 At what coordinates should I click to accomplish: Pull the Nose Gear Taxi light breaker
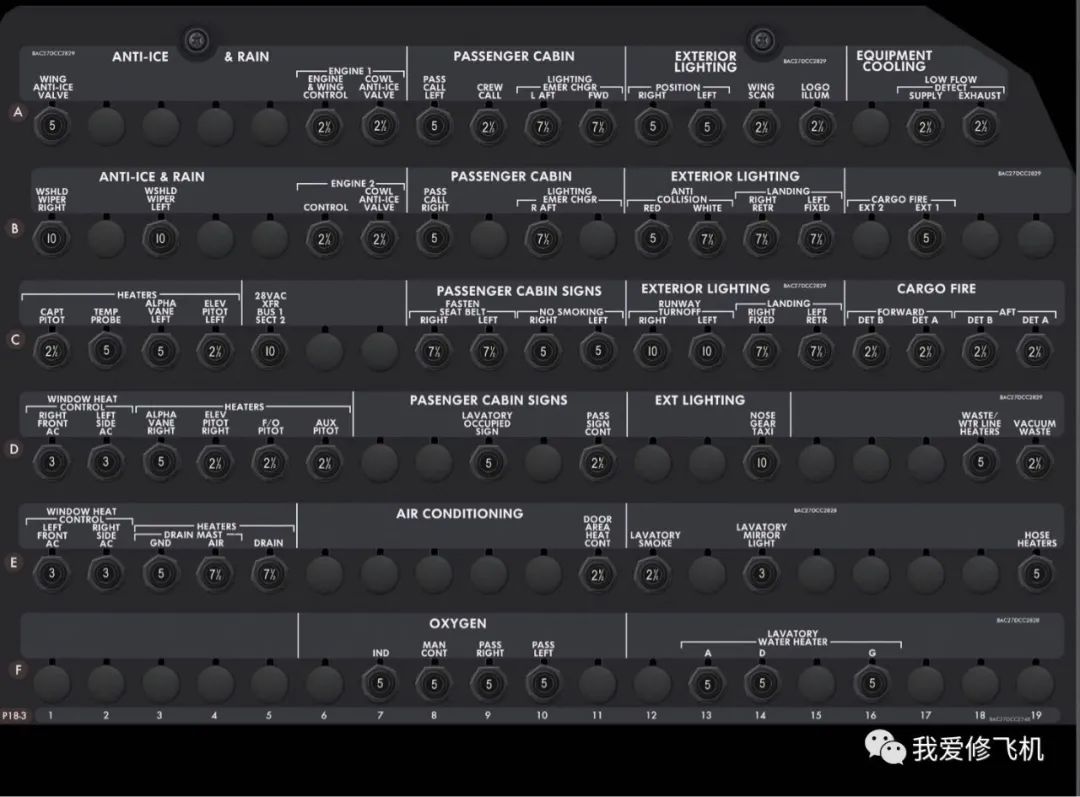pyautogui.click(x=761, y=463)
